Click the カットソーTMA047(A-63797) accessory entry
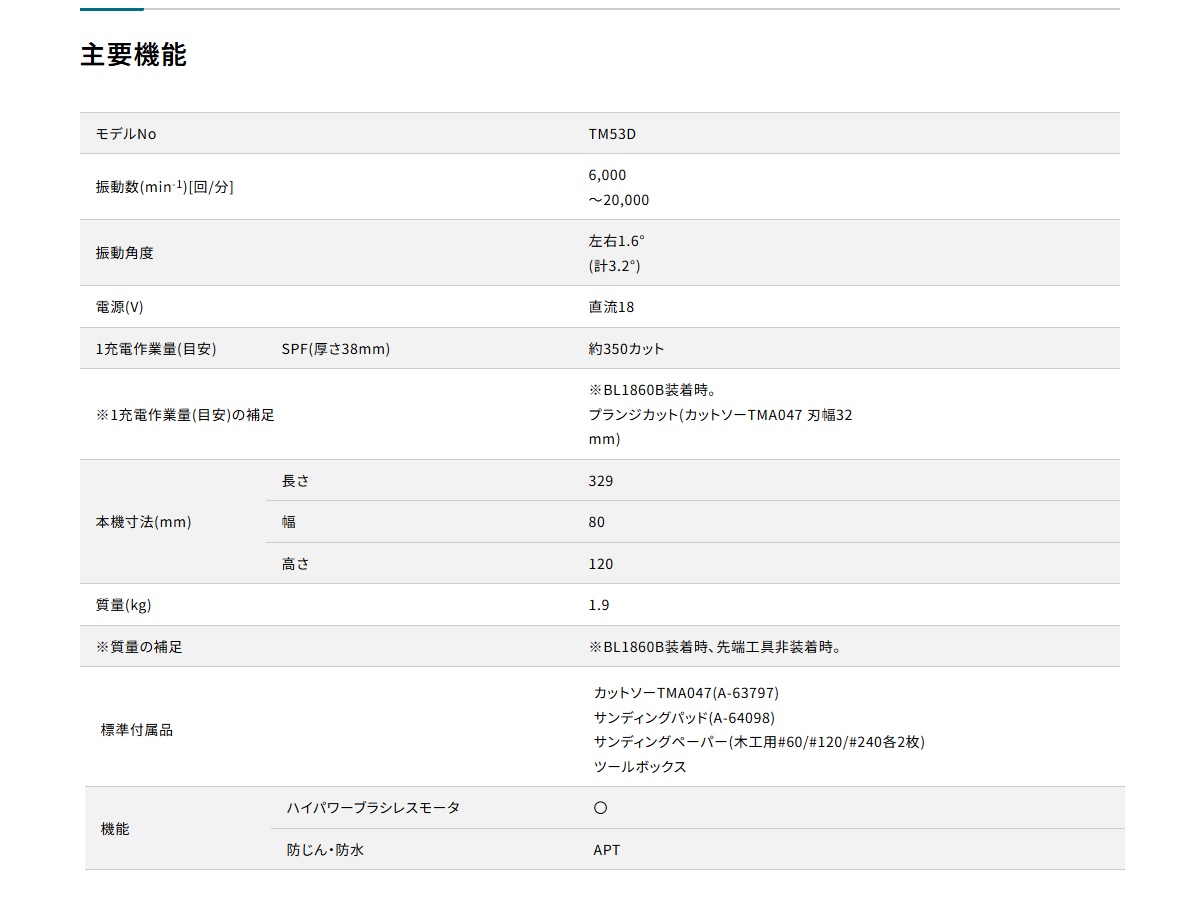Viewport: 1193px width, 899px height. tap(685, 693)
